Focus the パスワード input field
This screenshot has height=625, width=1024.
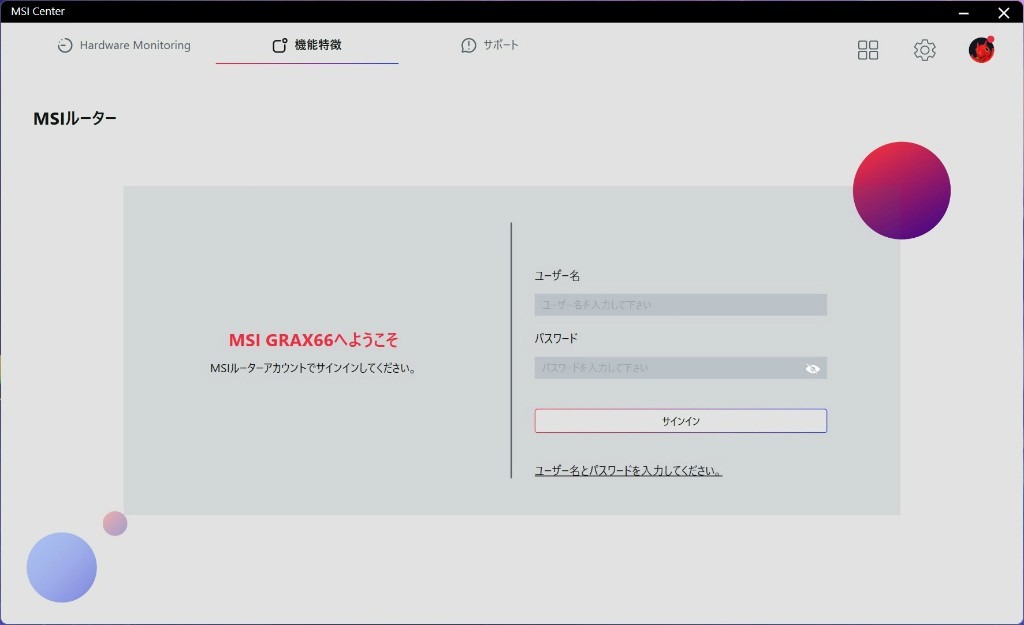tap(668, 369)
